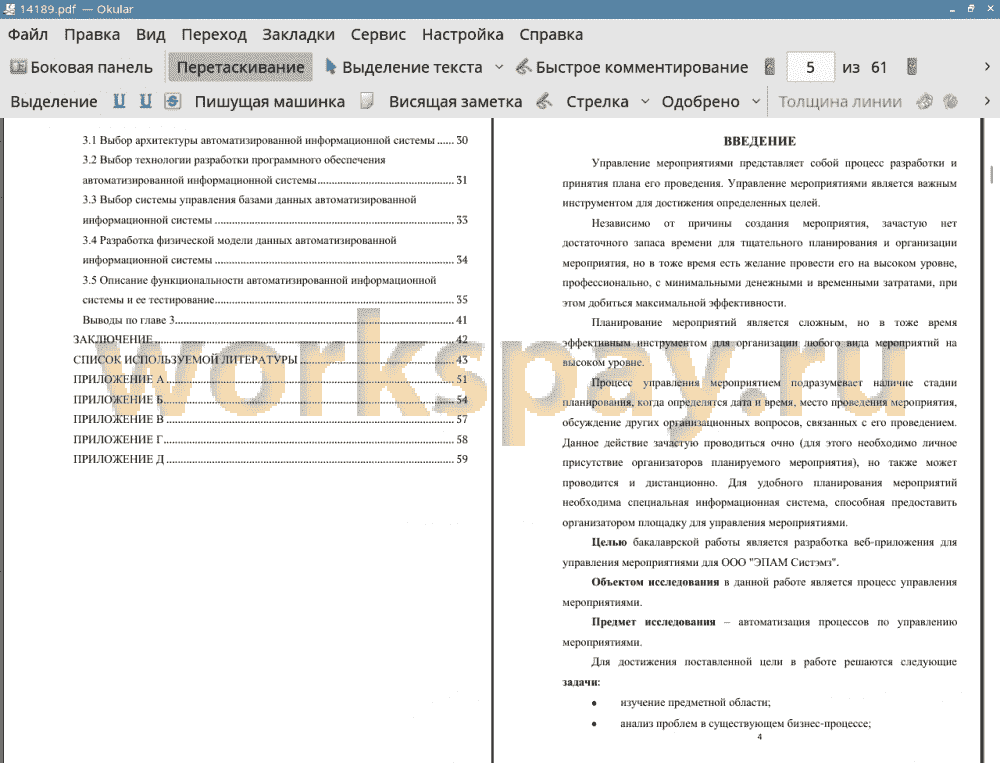Screen dimensions: 1000x763
Task: Open the Закладки menu
Action: (x=298, y=34)
